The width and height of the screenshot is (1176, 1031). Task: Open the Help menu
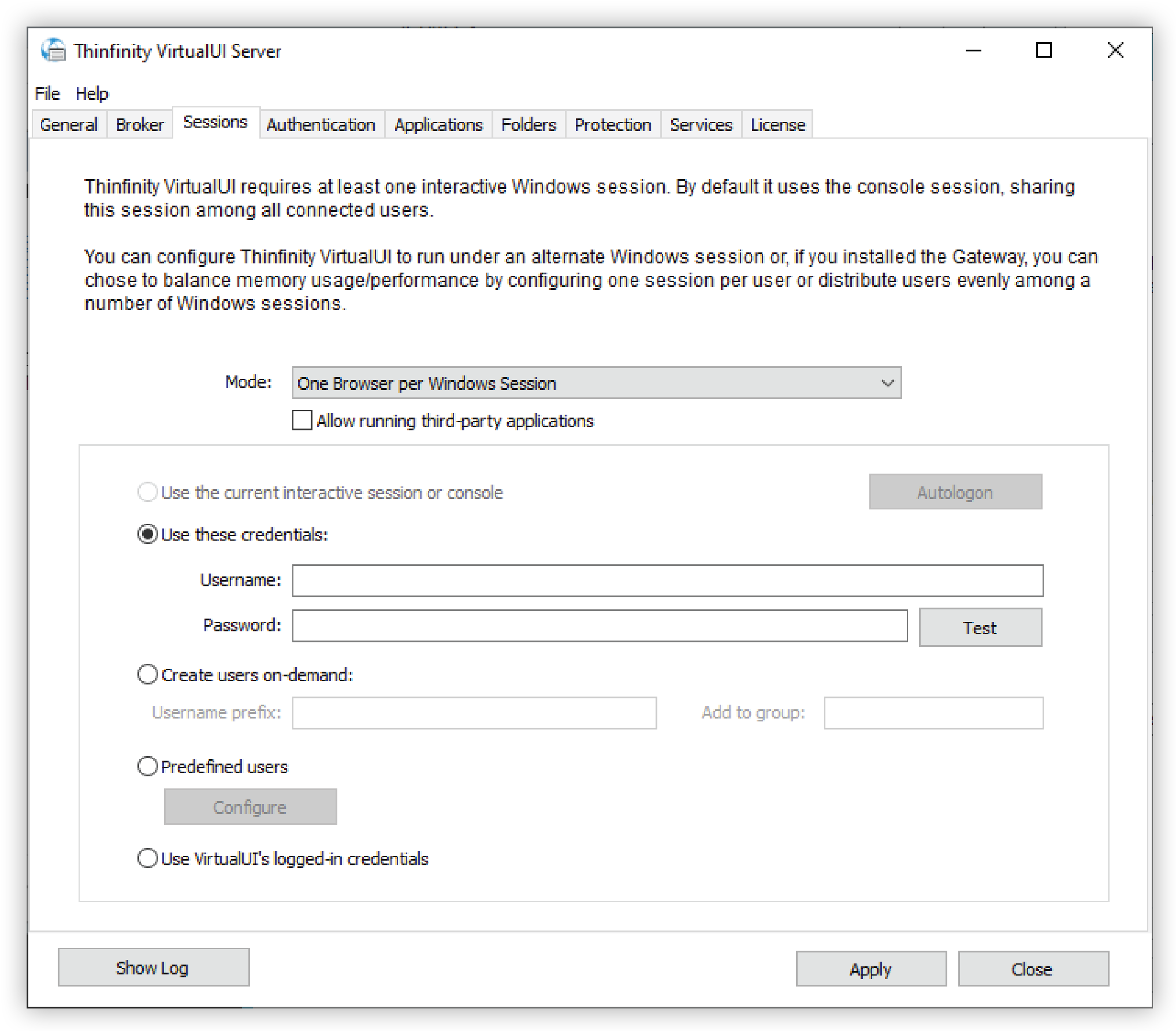click(x=92, y=94)
